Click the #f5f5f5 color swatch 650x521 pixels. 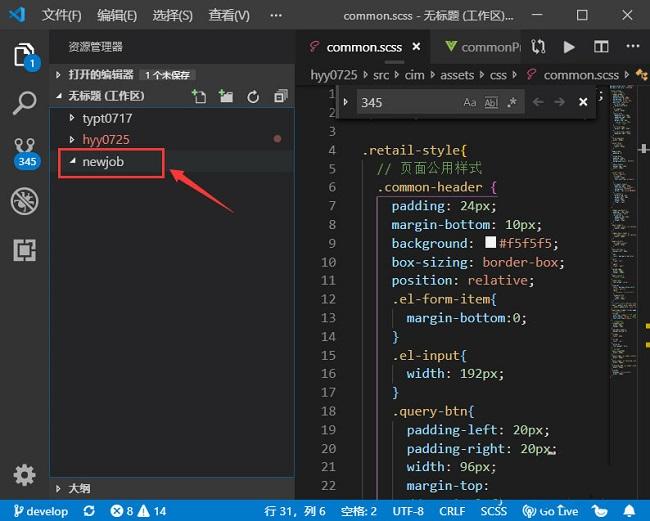(490, 243)
